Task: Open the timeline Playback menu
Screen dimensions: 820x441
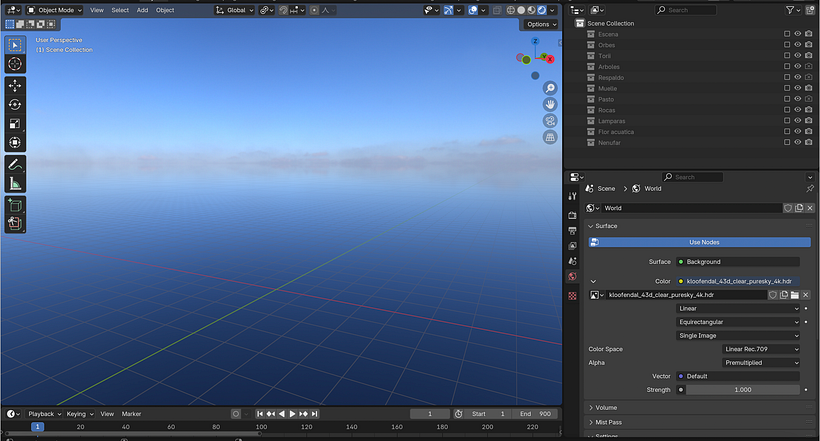Action: coord(44,414)
